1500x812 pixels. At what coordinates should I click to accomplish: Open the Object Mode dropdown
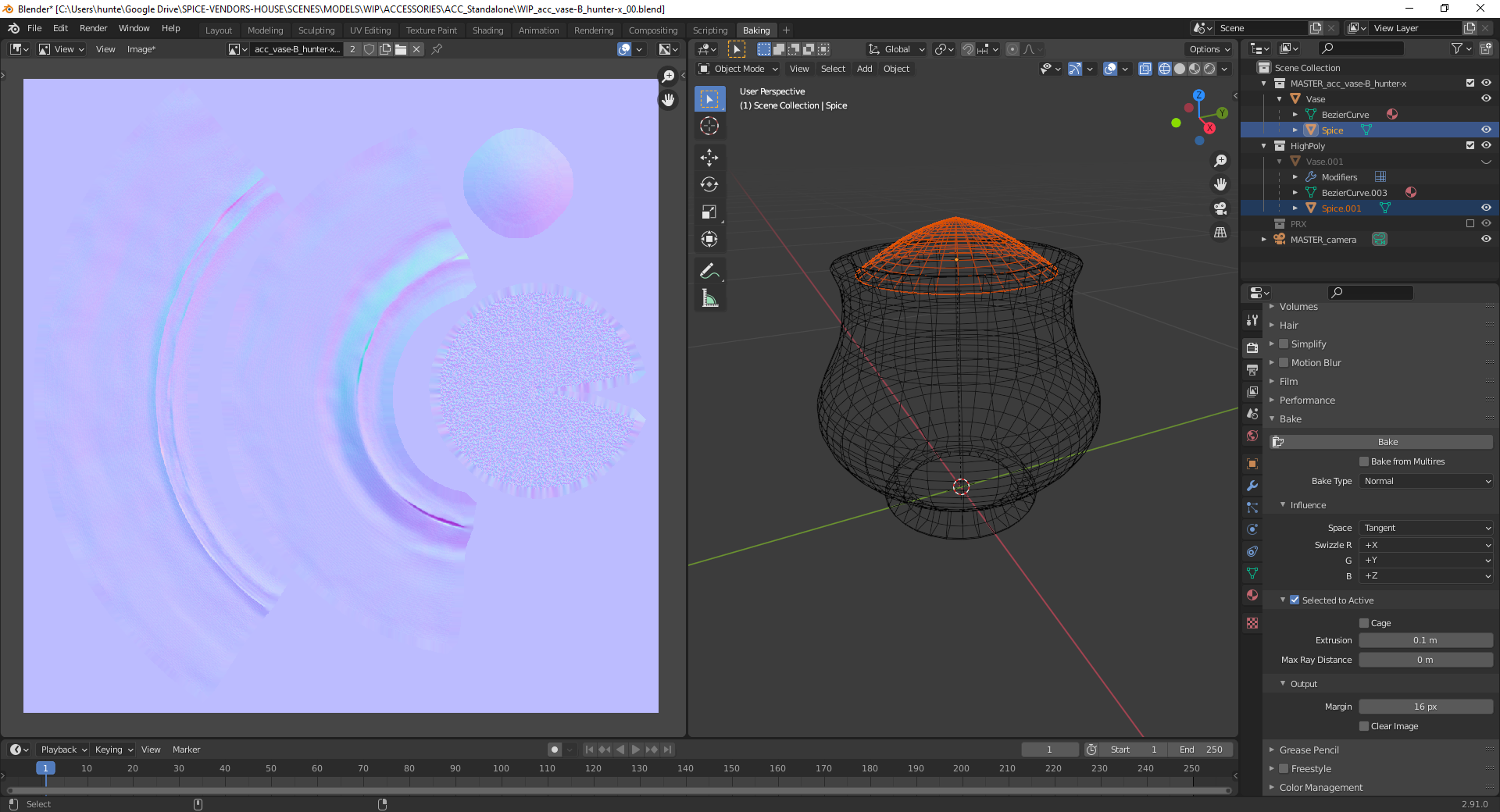point(738,69)
